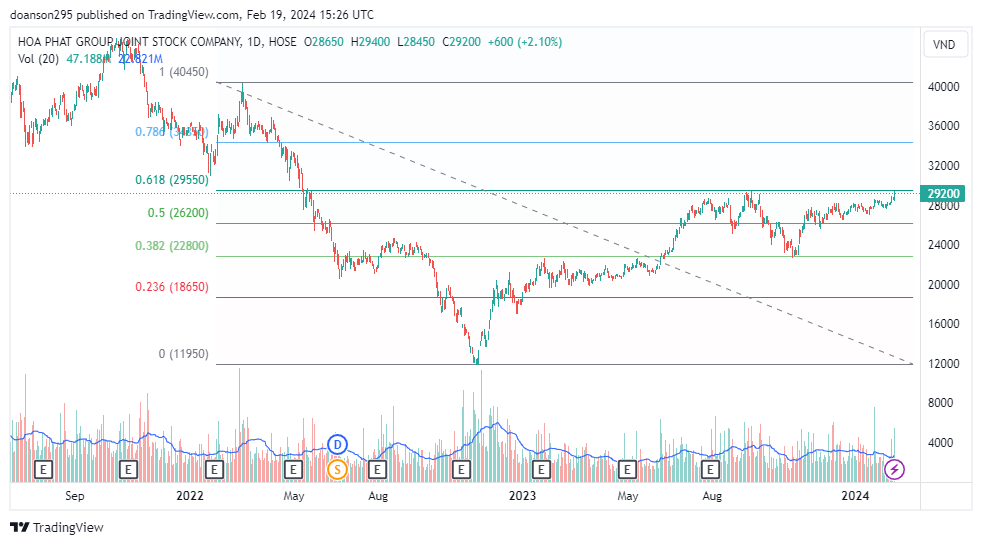This screenshot has height=545, width=982.
Task: Click the Sep time axis label
Action: coord(75,496)
